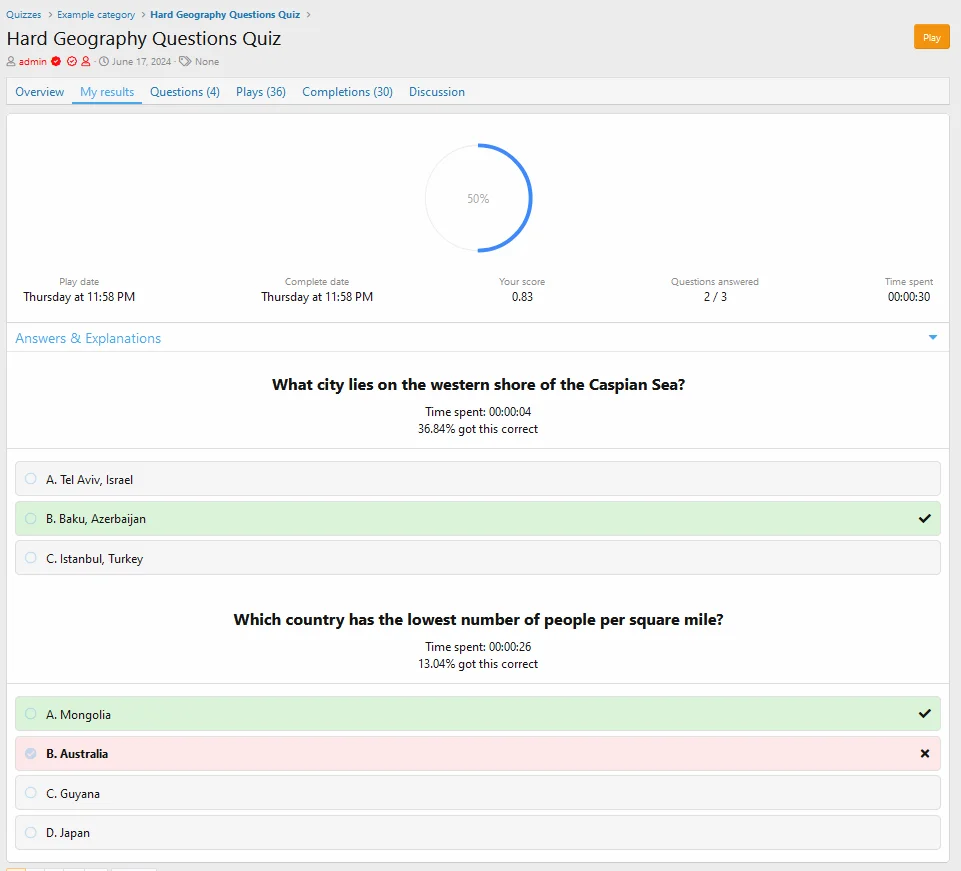Click the clock icon before June 17, 2024
This screenshot has width=961, height=871.
pos(104,62)
